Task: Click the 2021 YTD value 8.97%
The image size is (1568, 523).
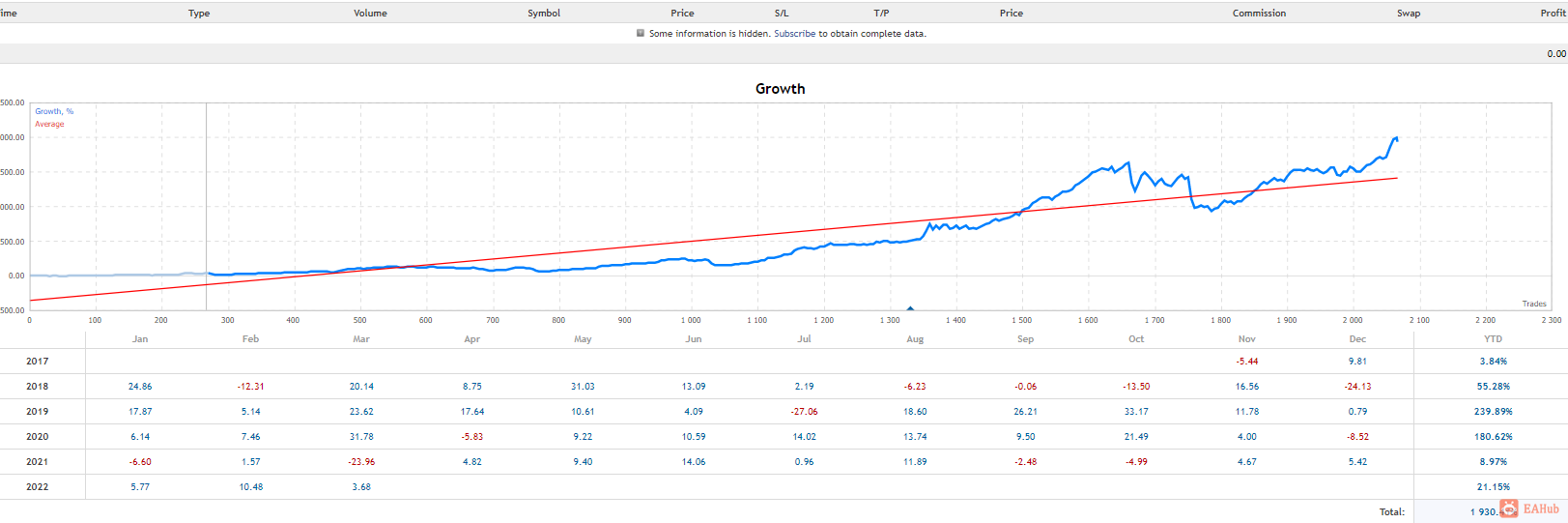Action: click(1493, 462)
